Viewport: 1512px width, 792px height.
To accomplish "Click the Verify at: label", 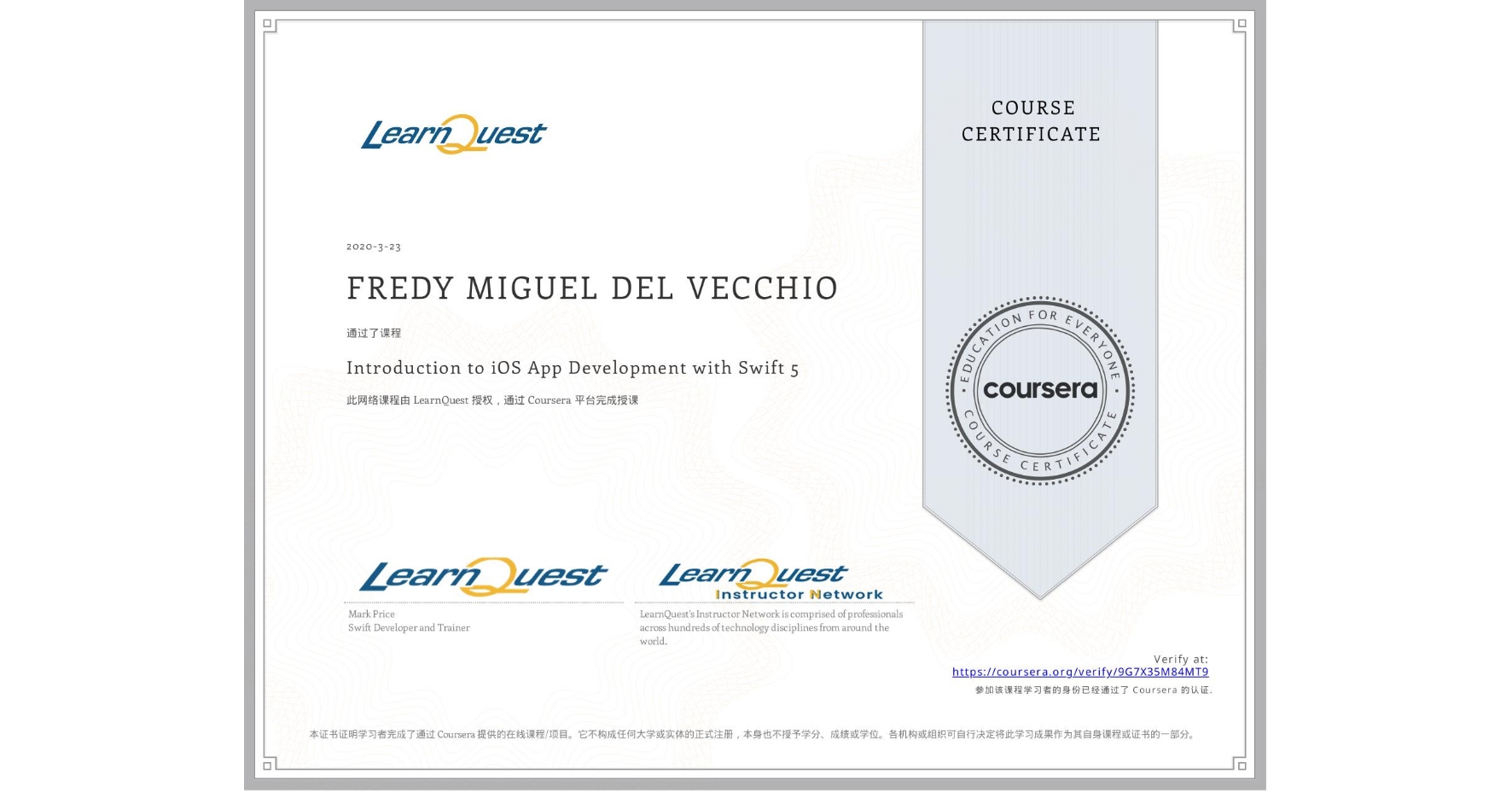I will click(1180, 659).
